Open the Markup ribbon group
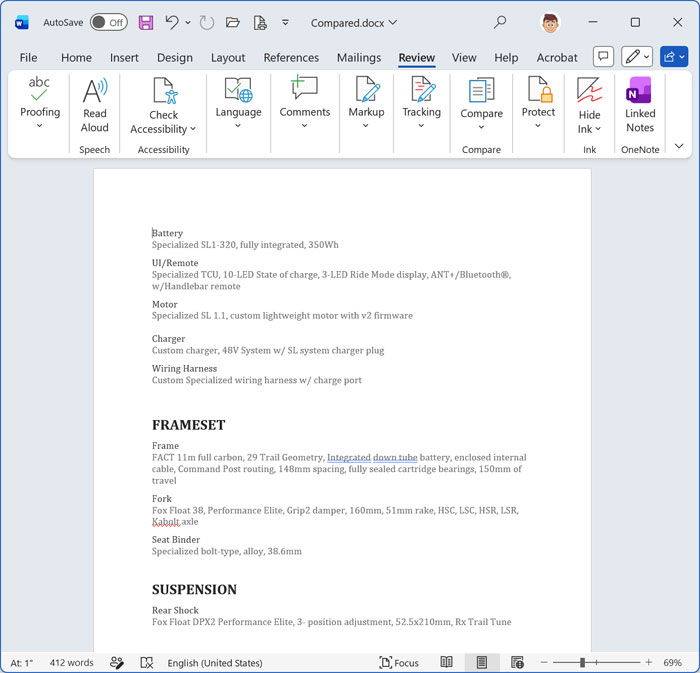Image resolution: width=700 pixels, height=673 pixels. click(366, 104)
